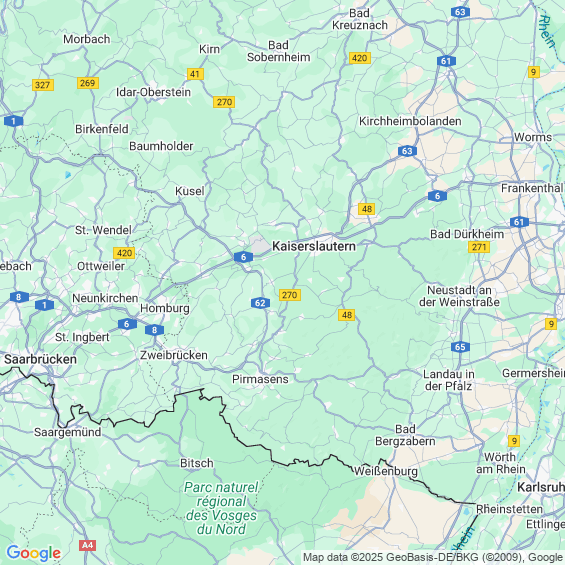Viewport: 565px width, 565px height.
Task: Click the Google logo
Action: (34, 553)
